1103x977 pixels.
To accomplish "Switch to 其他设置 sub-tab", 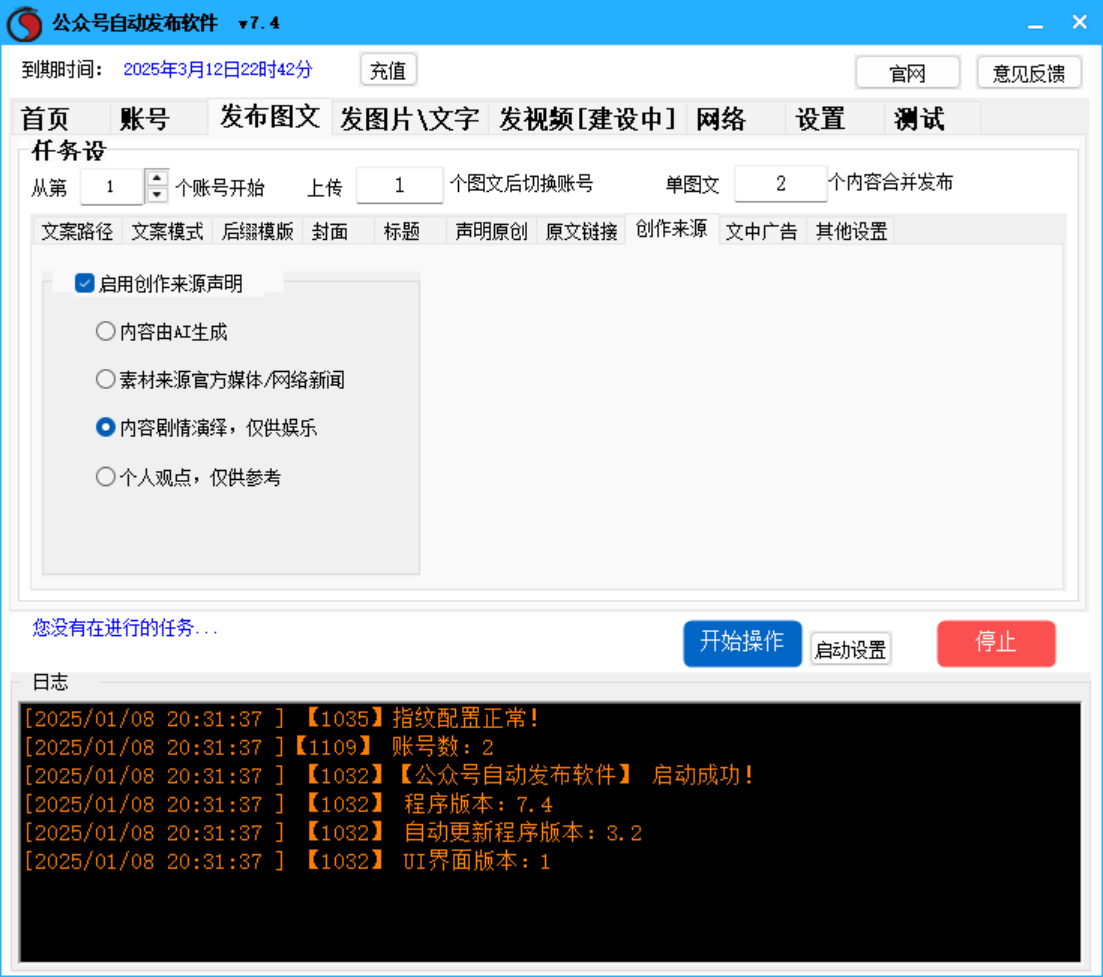I will (x=851, y=231).
